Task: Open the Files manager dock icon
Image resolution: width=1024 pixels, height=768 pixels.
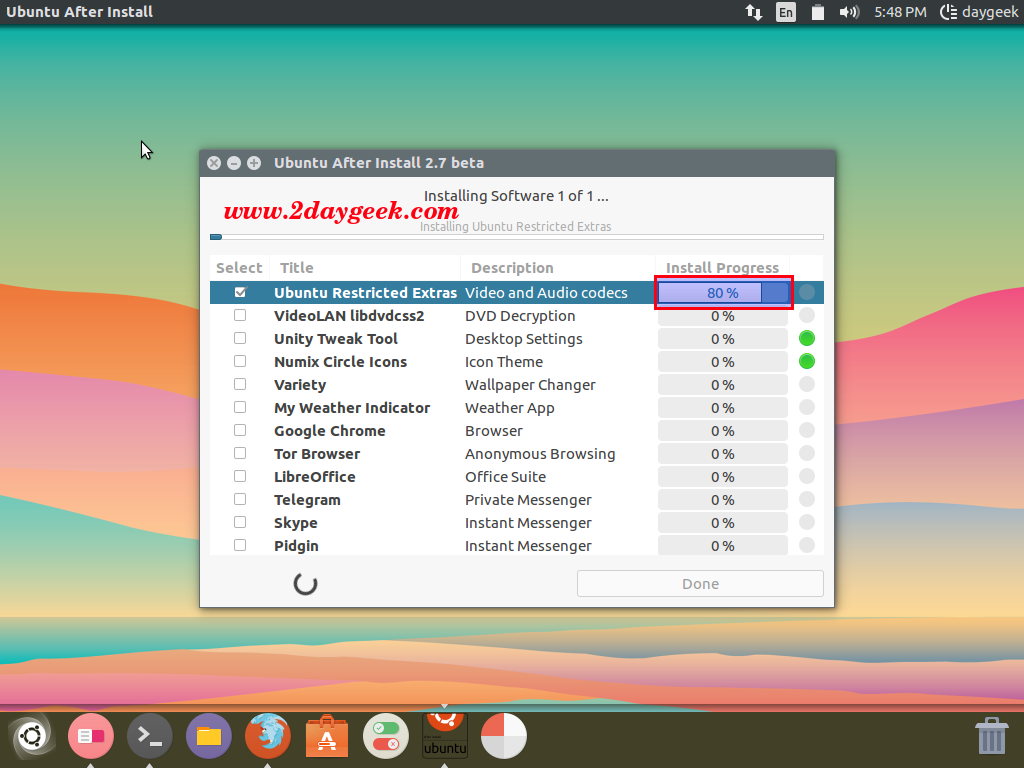Action: point(209,736)
